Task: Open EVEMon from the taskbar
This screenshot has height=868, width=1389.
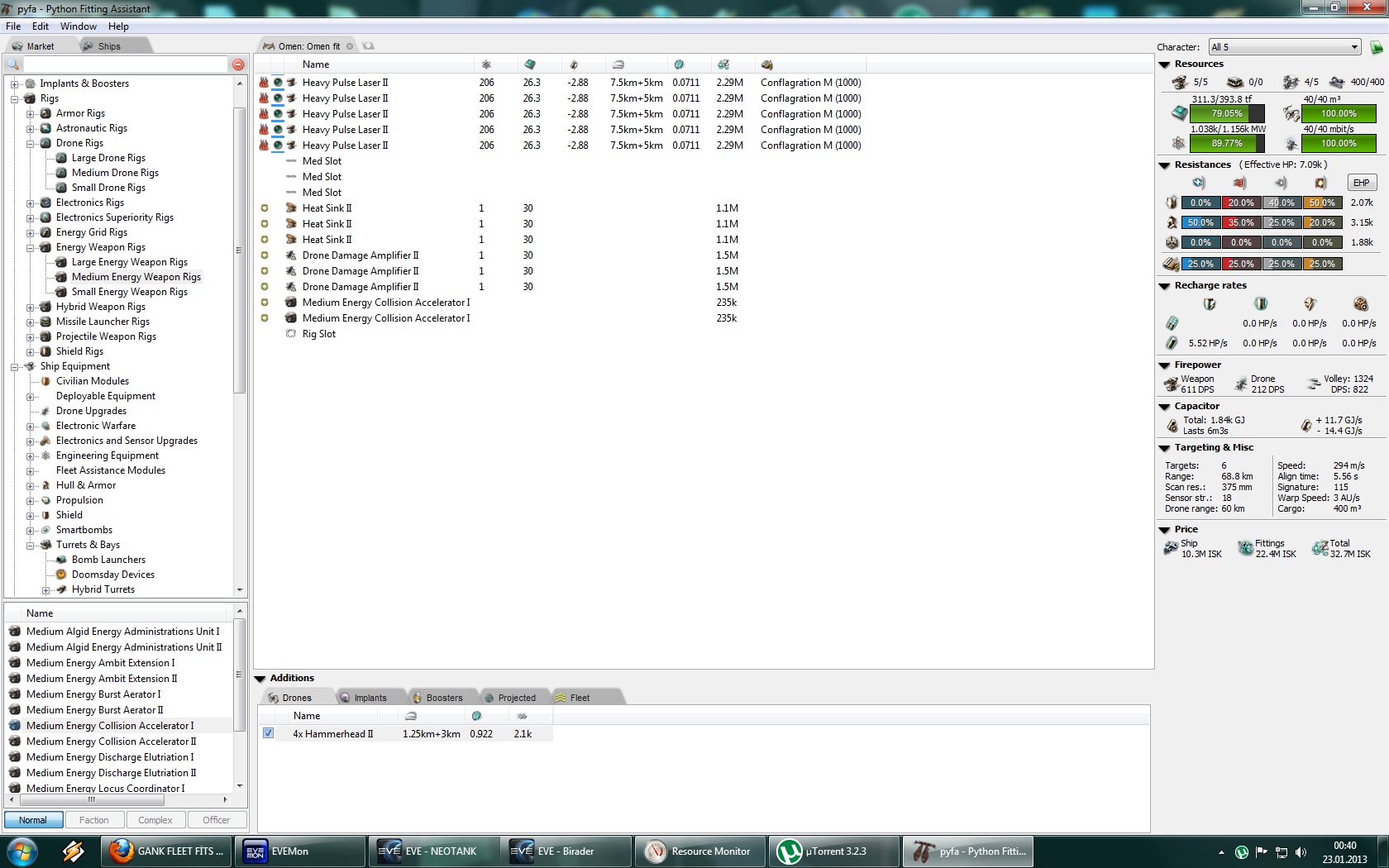Action: point(299,851)
